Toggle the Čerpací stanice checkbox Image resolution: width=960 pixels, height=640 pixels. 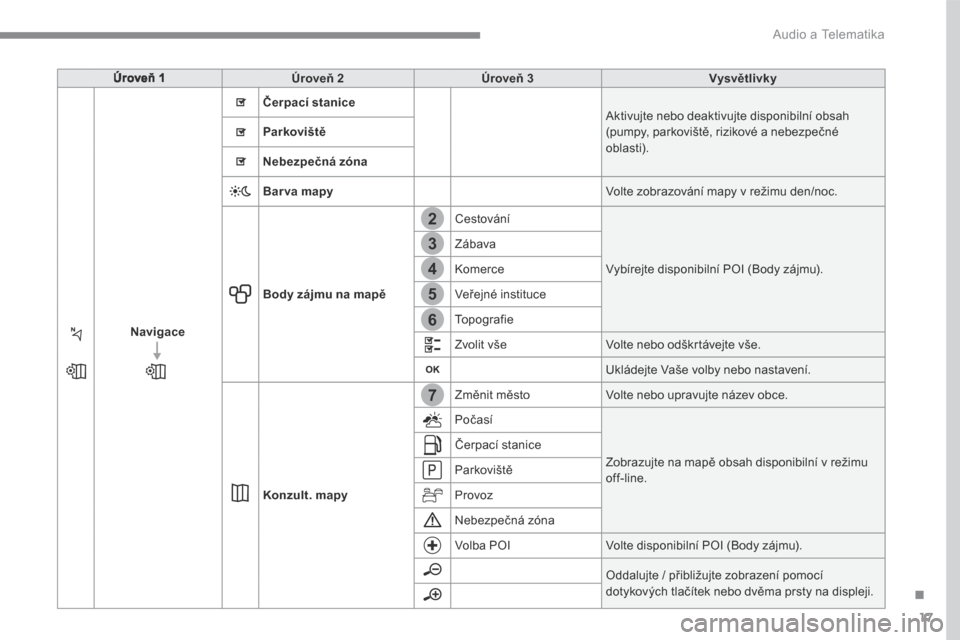point(241,102)
